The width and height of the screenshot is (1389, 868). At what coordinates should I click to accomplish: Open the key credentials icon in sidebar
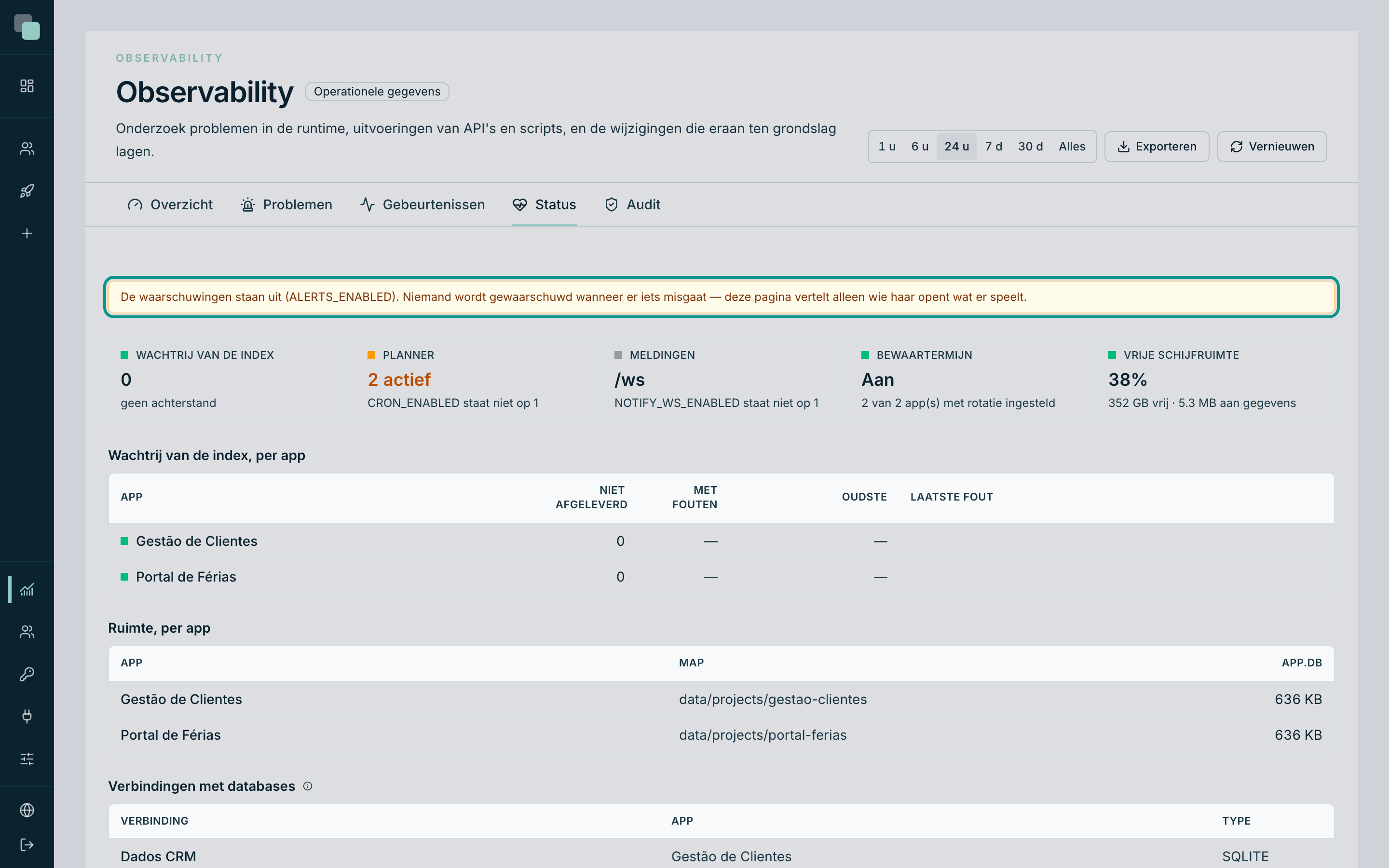point(27,674)
